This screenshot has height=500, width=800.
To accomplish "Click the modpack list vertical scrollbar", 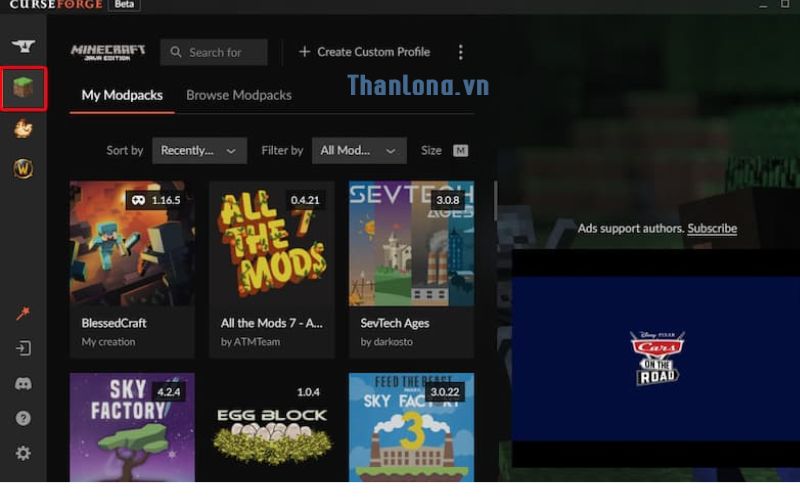I will click(x=495, y=200).
